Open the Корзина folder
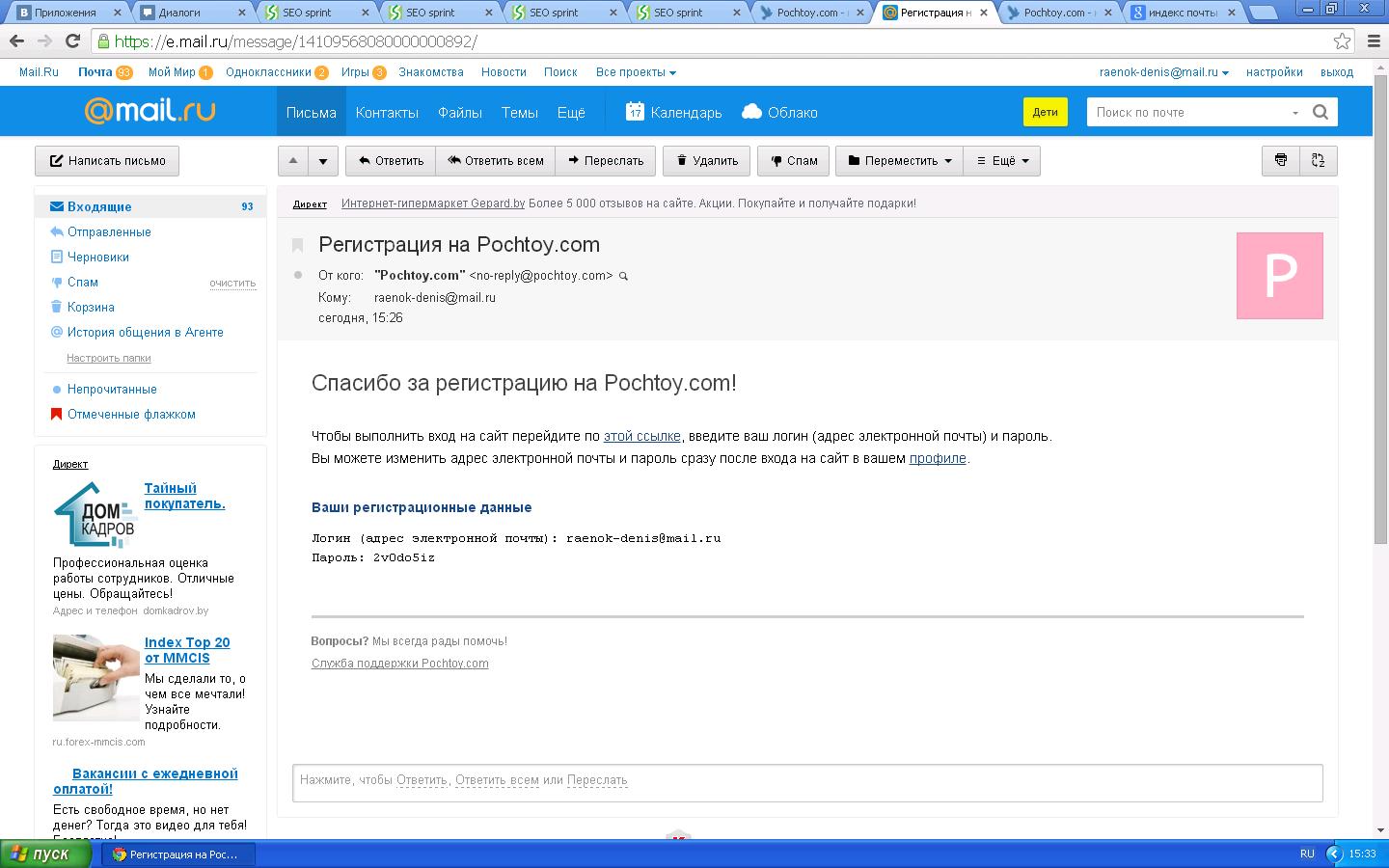 click(x=91, y=307)
